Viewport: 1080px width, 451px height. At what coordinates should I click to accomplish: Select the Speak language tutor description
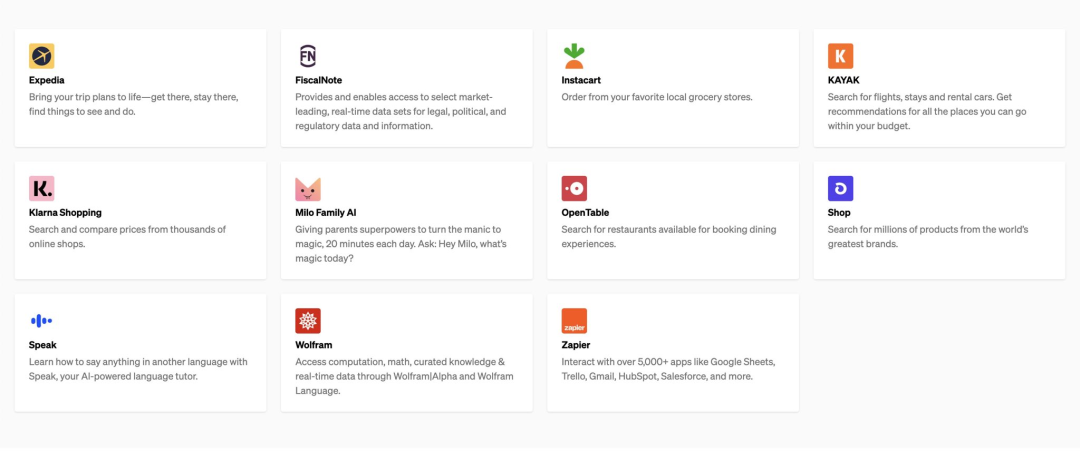point(138,369)
